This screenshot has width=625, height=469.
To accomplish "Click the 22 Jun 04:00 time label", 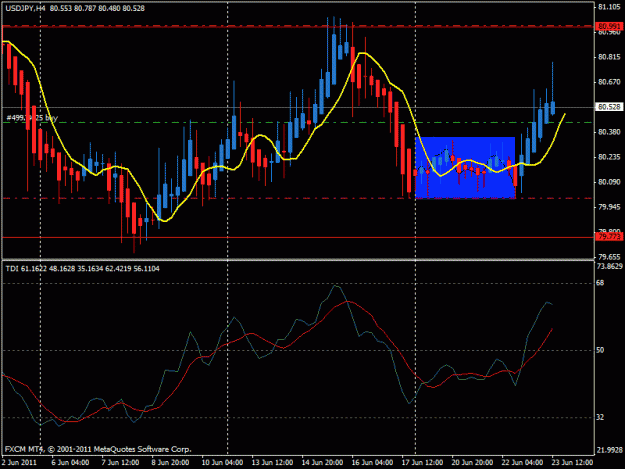I will (522, 463).
